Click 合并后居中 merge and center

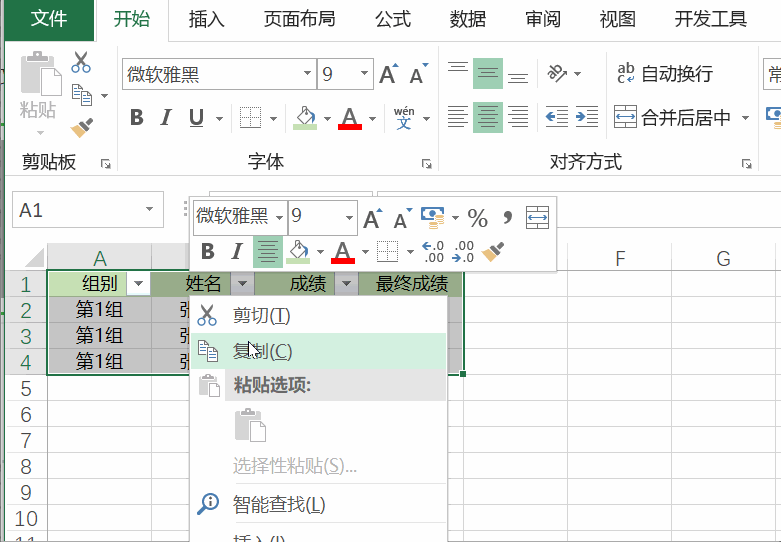click(x=672, y=118)
